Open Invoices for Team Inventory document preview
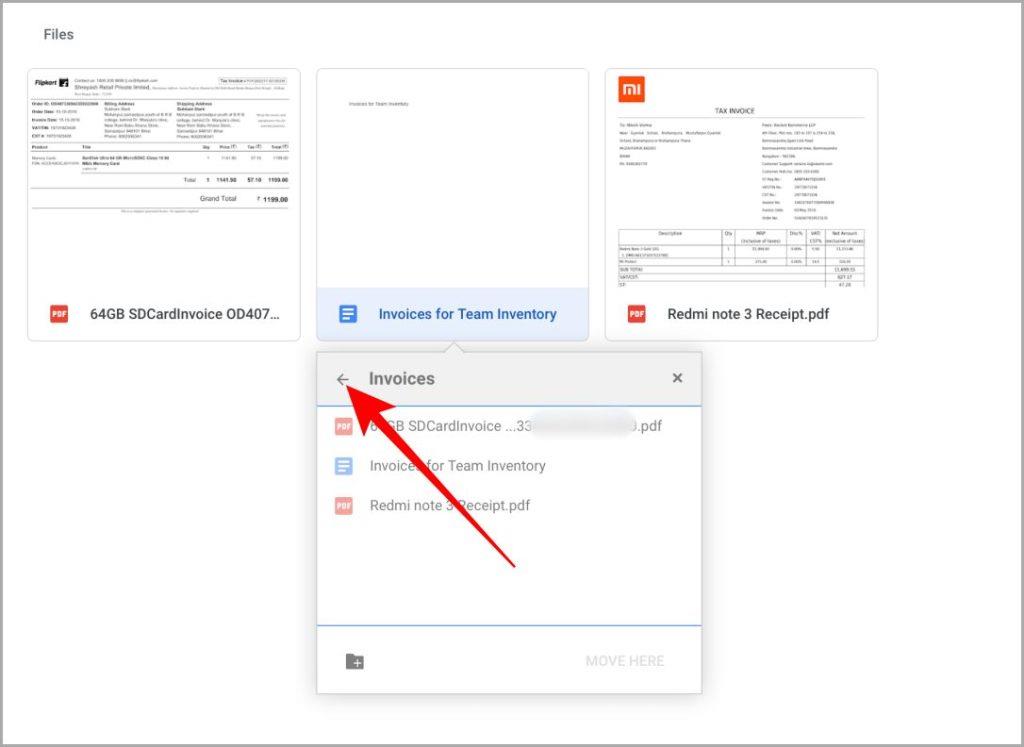1024x747 pixels. coord(453,178)
